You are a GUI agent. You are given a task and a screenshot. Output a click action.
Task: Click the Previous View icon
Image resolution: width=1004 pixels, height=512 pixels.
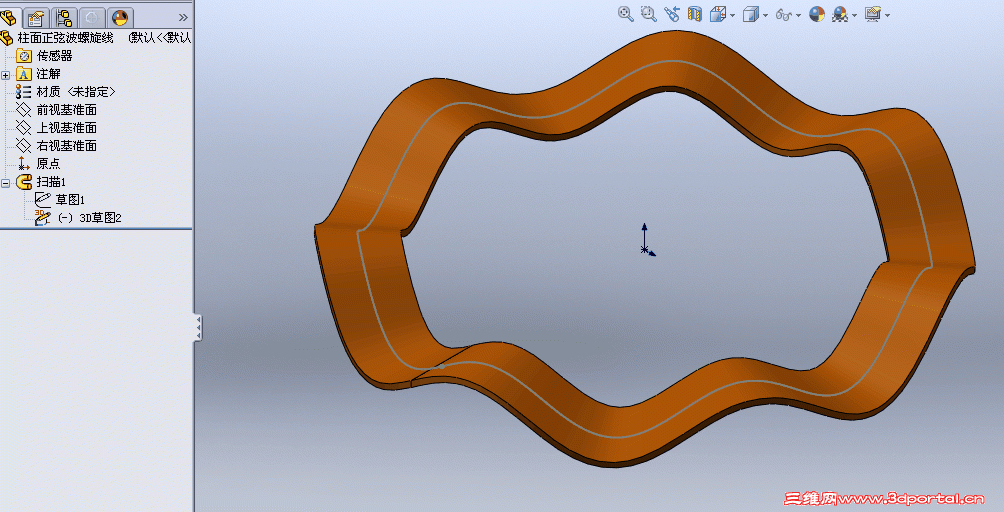(672, 14)
